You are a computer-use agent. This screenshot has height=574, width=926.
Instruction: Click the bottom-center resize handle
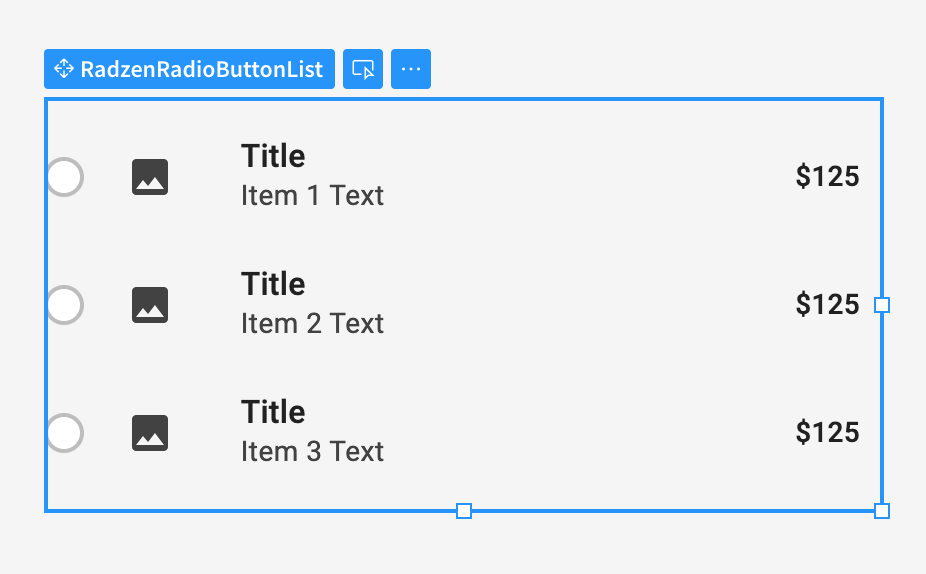(x=464, y=511)
